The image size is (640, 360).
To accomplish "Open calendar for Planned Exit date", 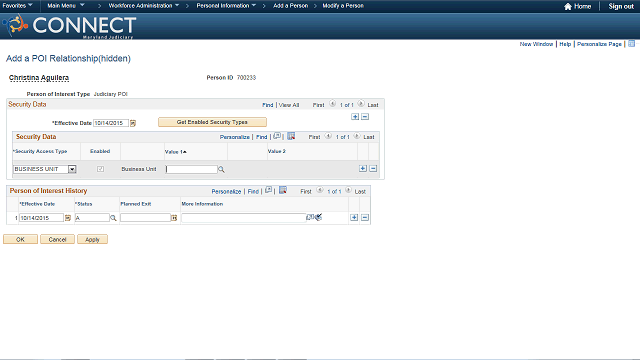I will [174, 218].
